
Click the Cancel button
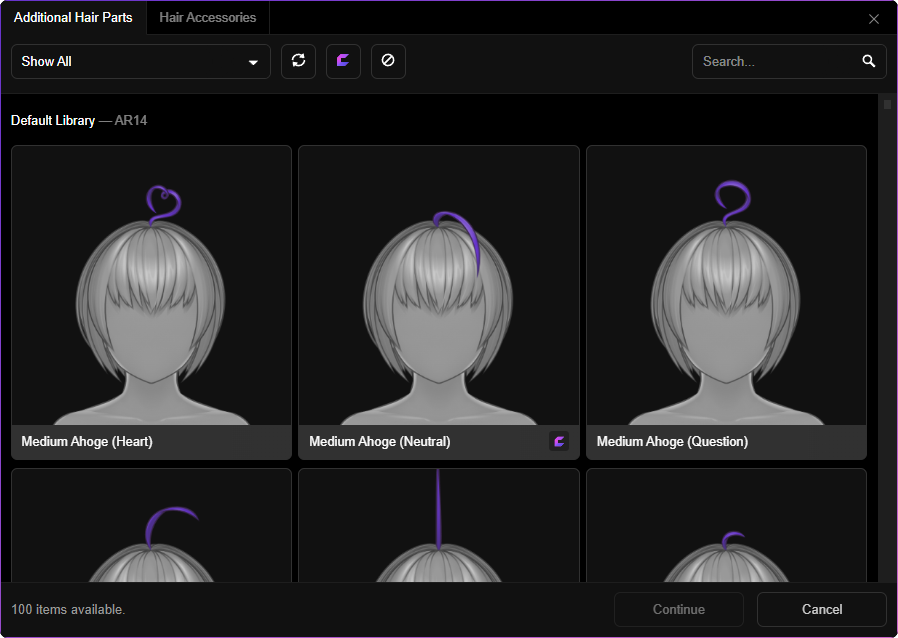coord(822,609)
